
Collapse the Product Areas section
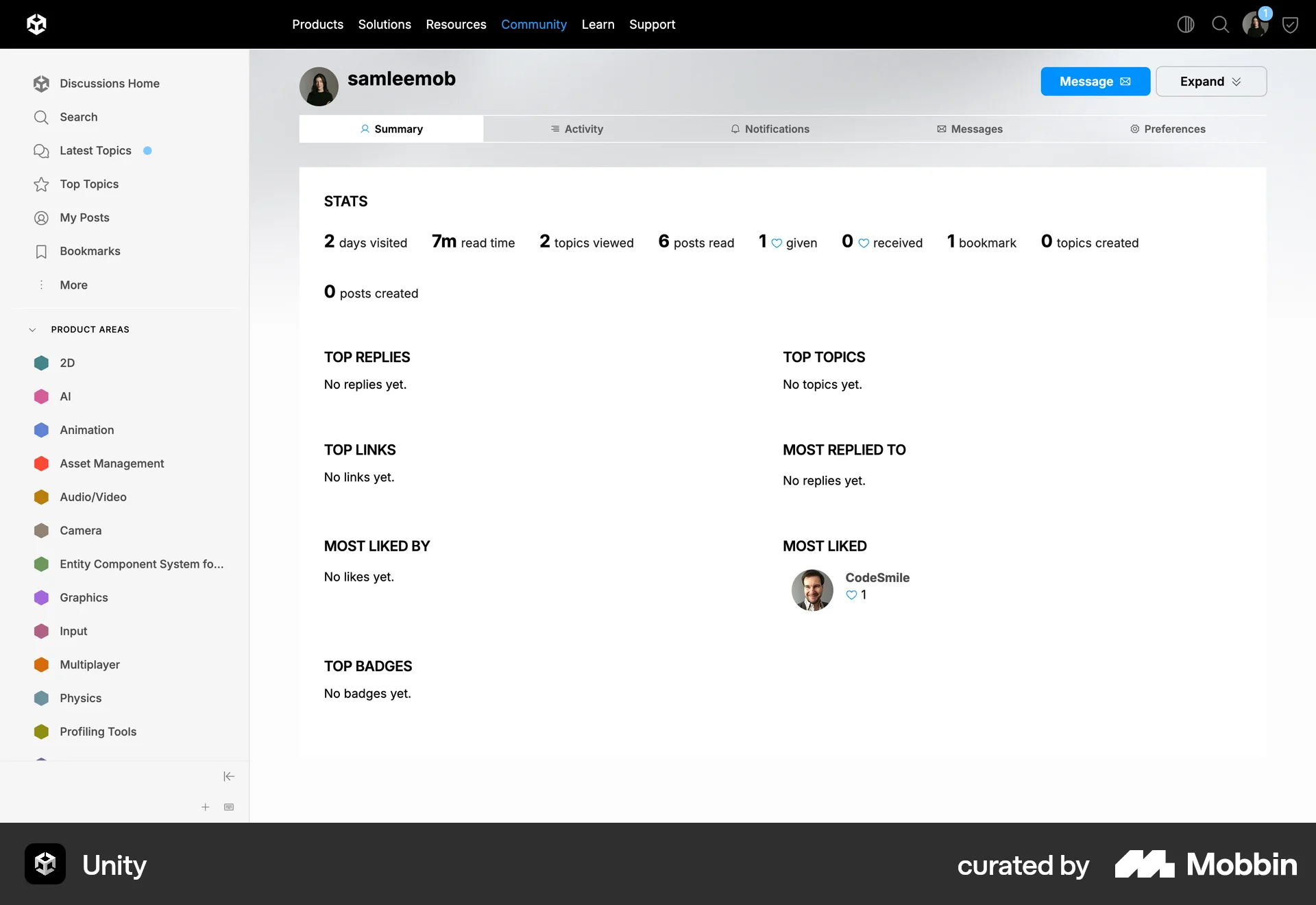pos(32,329)
